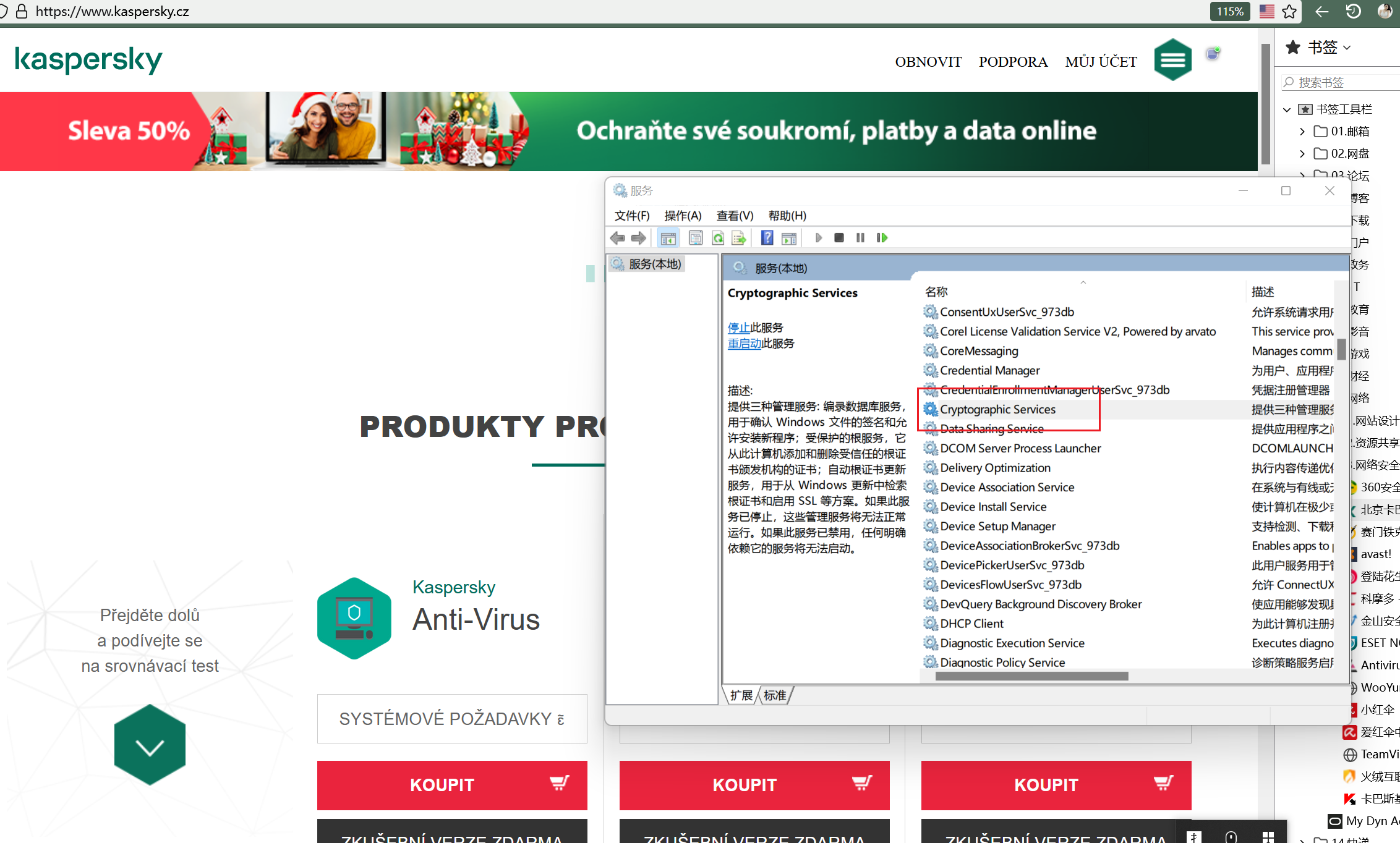Toggle the Show/Hide Console Tree button
1400x843 pixels.
pyautogui.click(x=668, y=238)
